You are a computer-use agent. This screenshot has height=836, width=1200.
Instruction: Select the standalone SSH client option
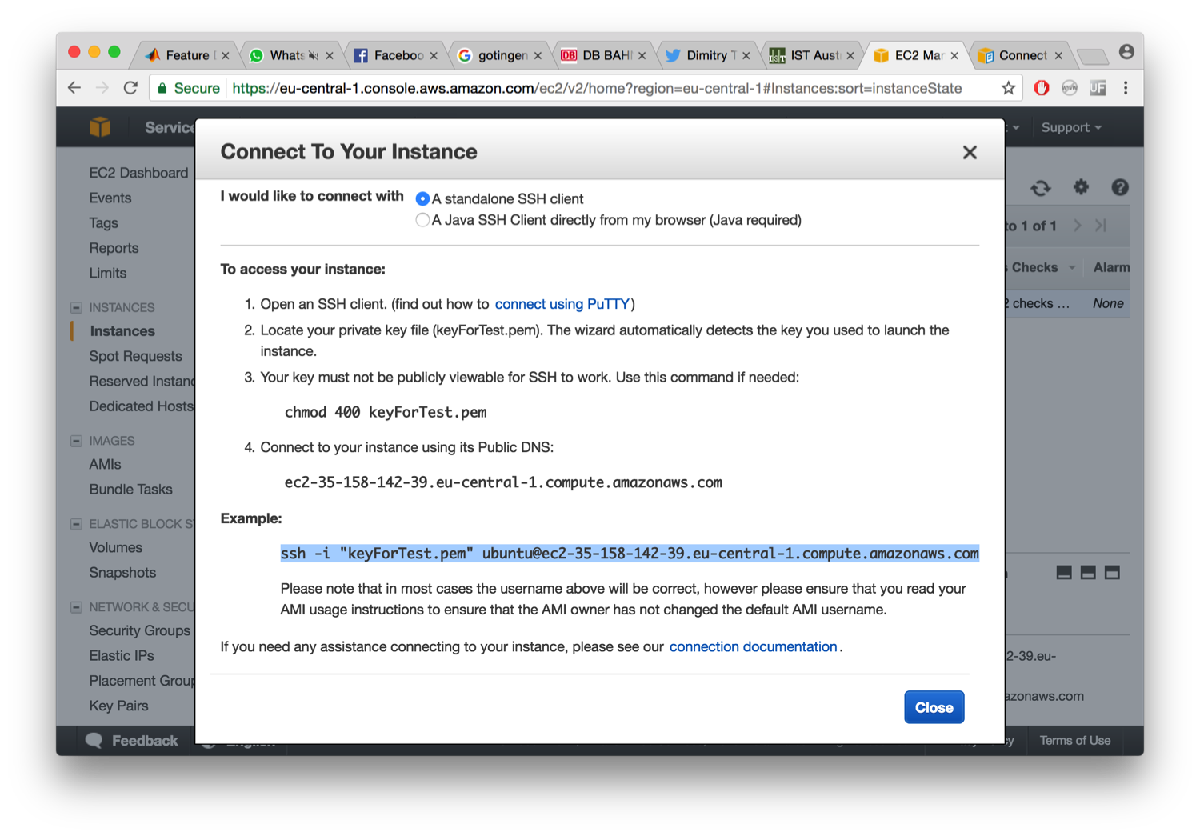coord(423,198)
